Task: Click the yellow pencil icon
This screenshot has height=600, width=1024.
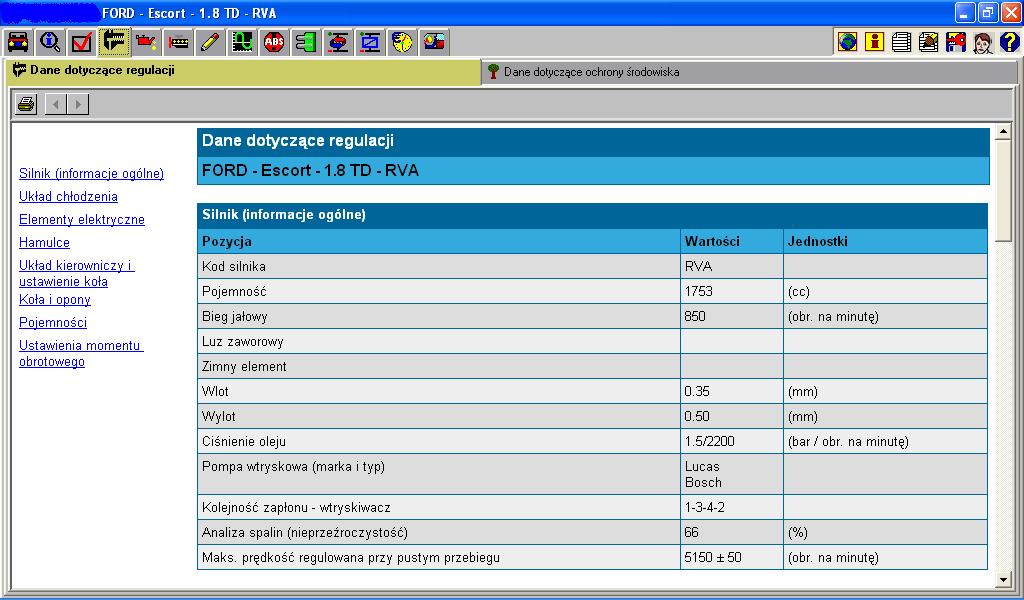Action: point(210,42)
